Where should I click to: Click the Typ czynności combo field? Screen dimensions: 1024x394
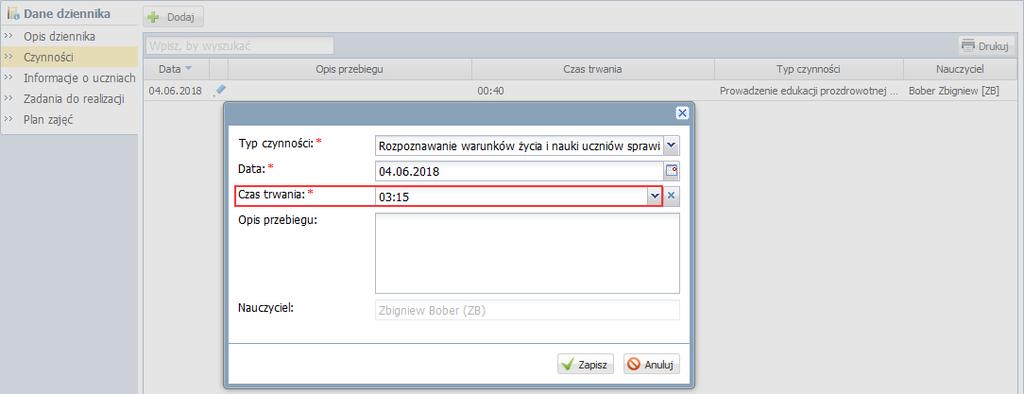click(x=519, y=145)
